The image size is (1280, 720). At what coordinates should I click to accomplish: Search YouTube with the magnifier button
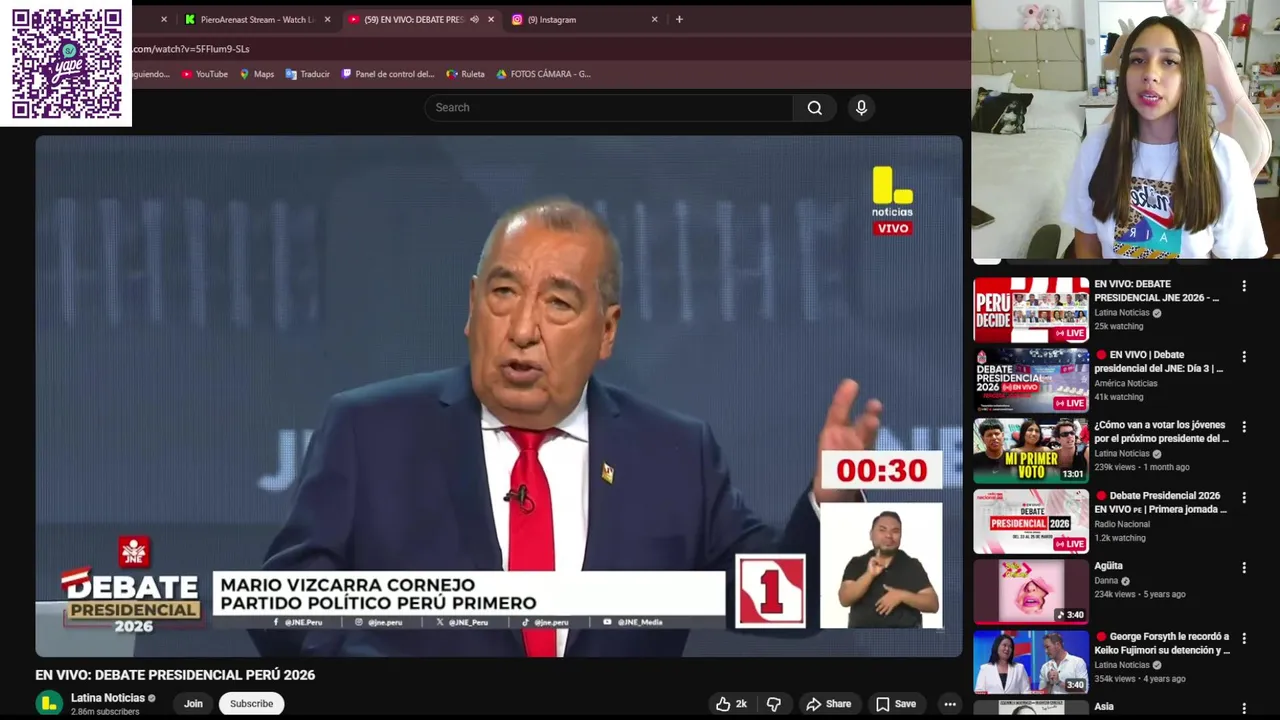coord(815,108)
